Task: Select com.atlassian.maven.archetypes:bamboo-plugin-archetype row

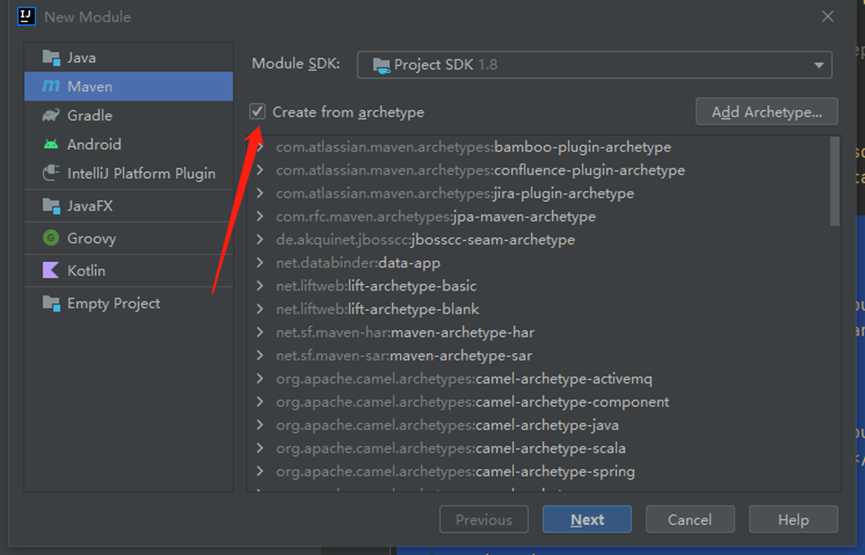Action: [x=538, y=147]
